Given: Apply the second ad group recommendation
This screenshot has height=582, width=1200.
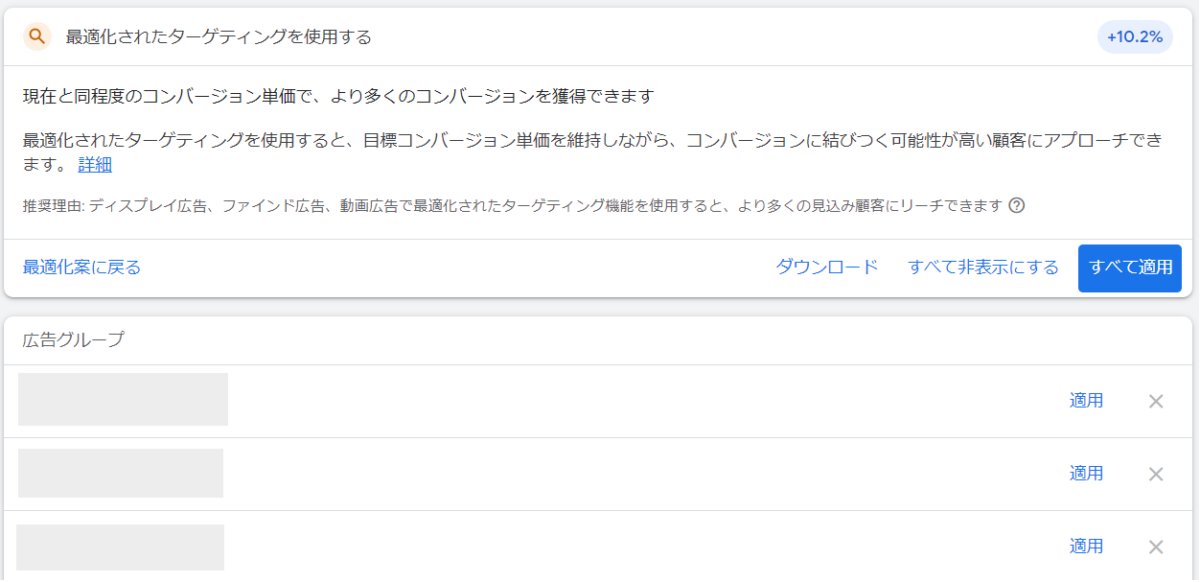Looking at the screenshot, I should coord(1086,474).
